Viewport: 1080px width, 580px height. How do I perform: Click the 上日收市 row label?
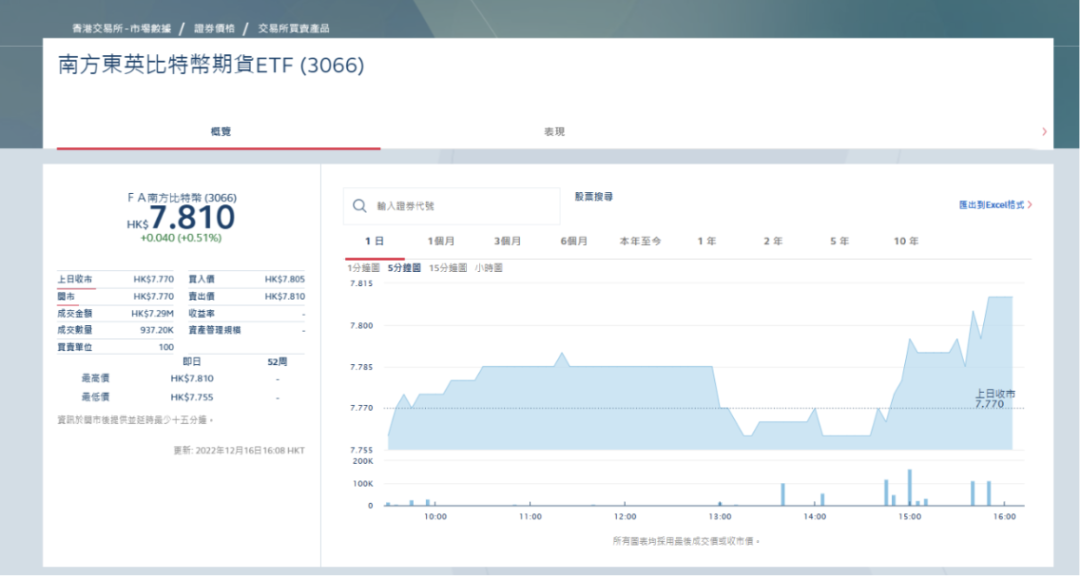coord(74,279)
